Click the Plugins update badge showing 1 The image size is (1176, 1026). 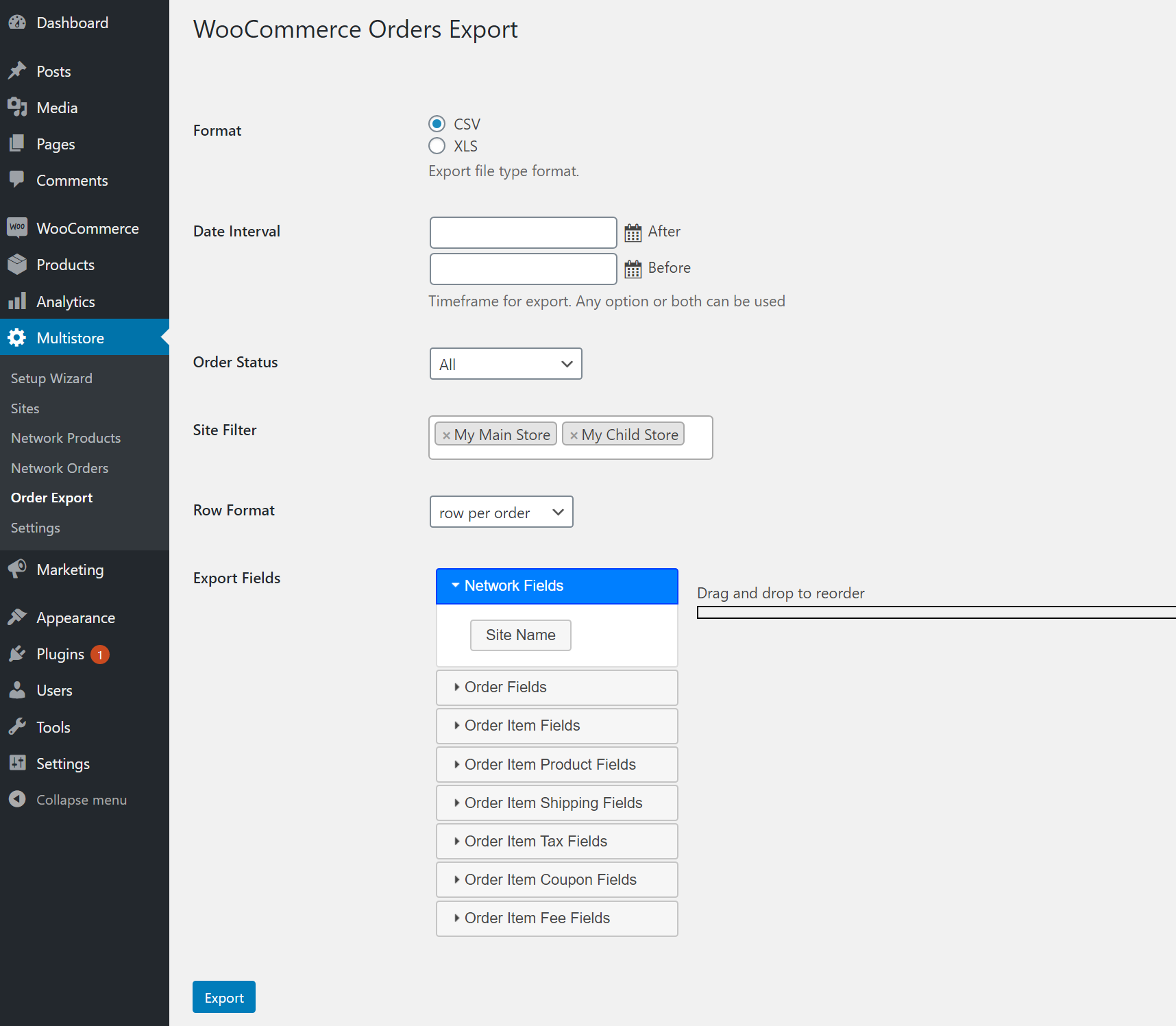point(100,655)
